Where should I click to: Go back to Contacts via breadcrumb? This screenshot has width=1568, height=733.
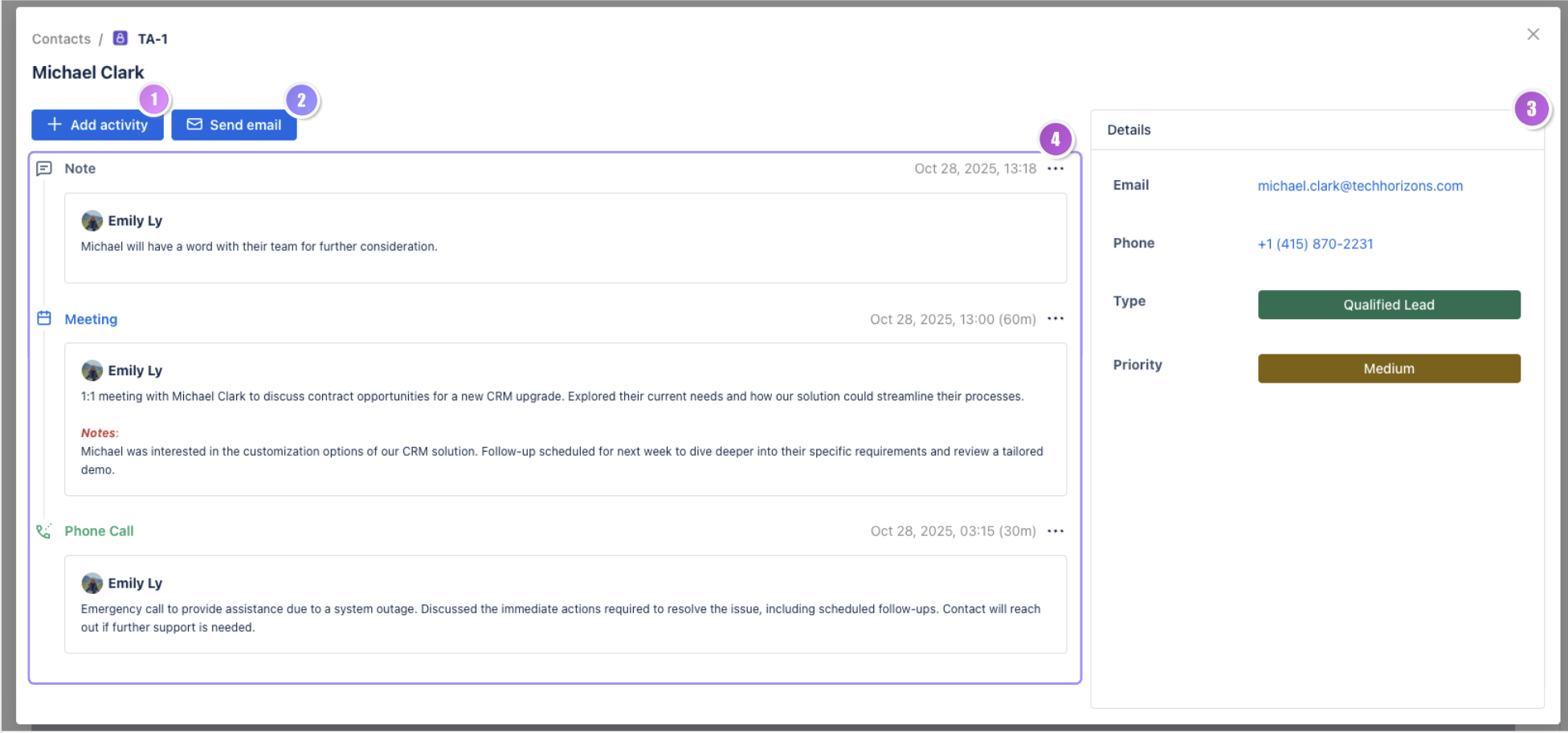pos(61,39)
